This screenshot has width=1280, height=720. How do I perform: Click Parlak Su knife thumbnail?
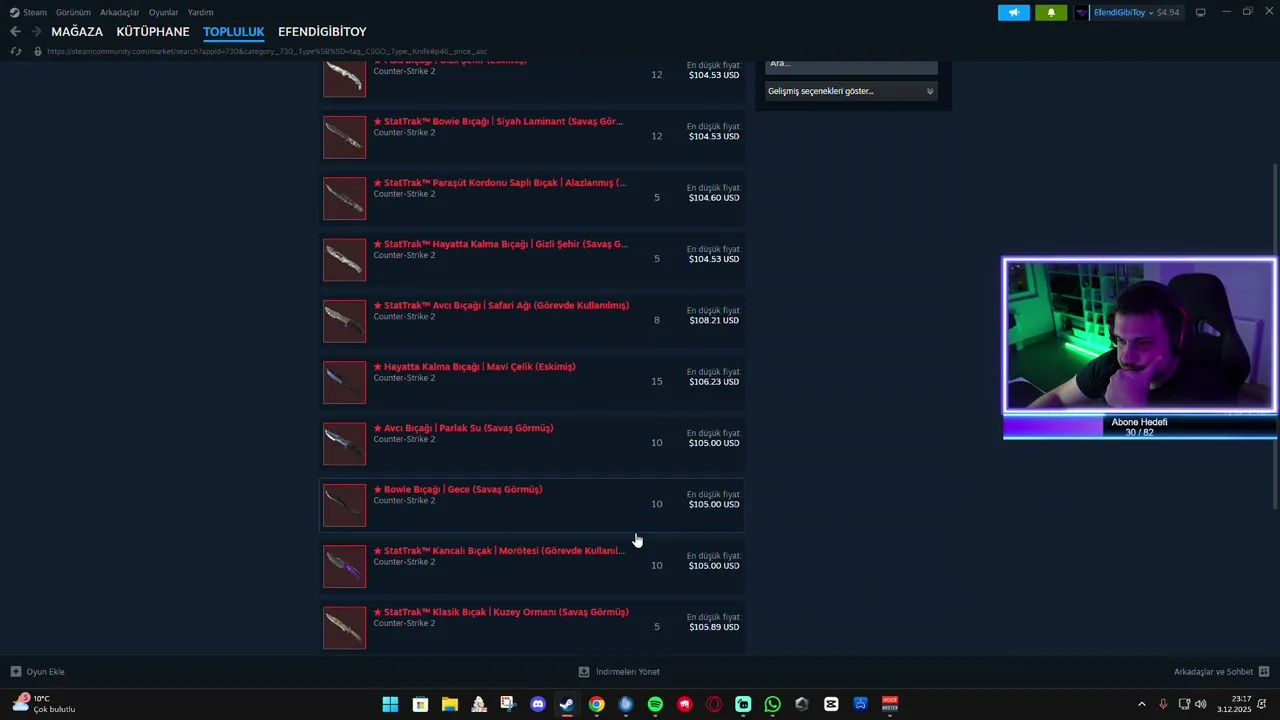pyautogui.click(x=344, y=443)
